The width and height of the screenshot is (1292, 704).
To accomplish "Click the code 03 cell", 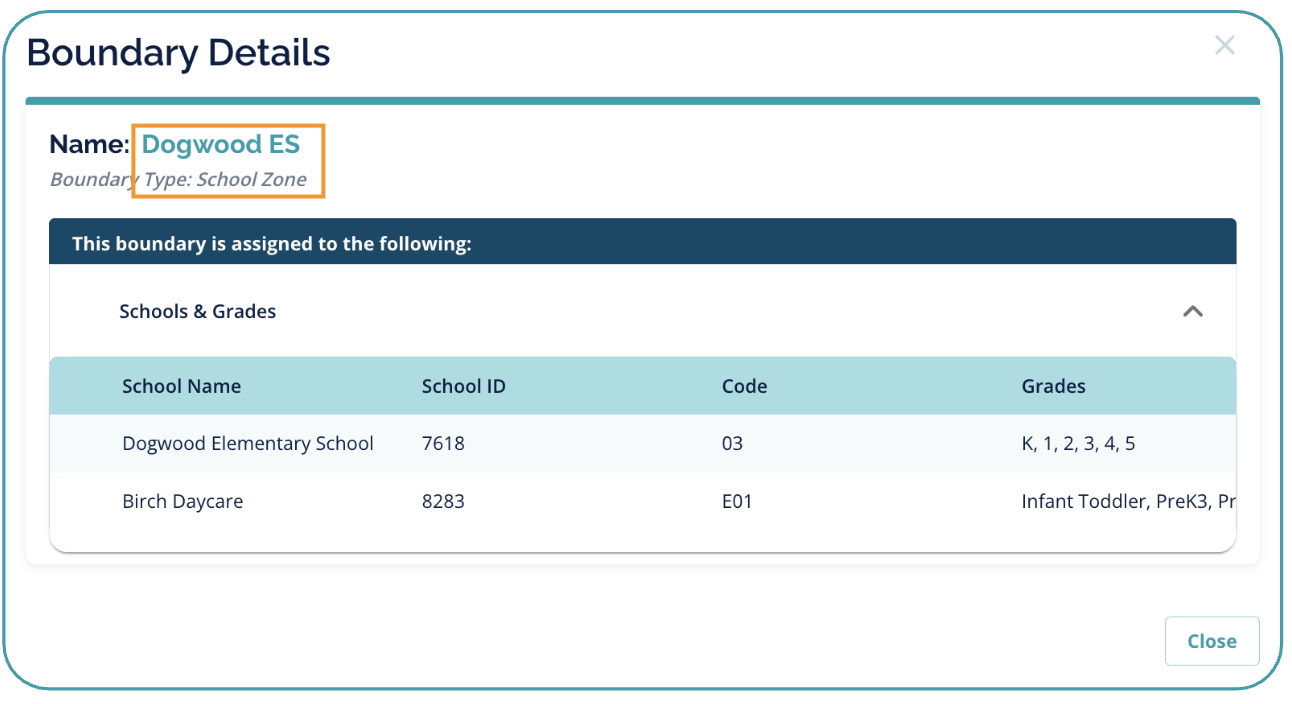I will click(732, 443).
